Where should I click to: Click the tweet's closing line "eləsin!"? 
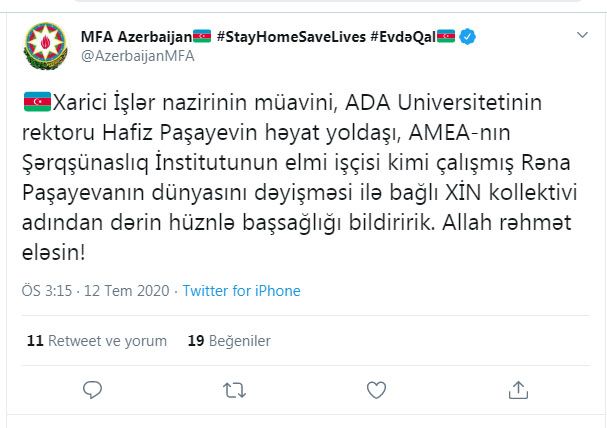coord(53,253)
